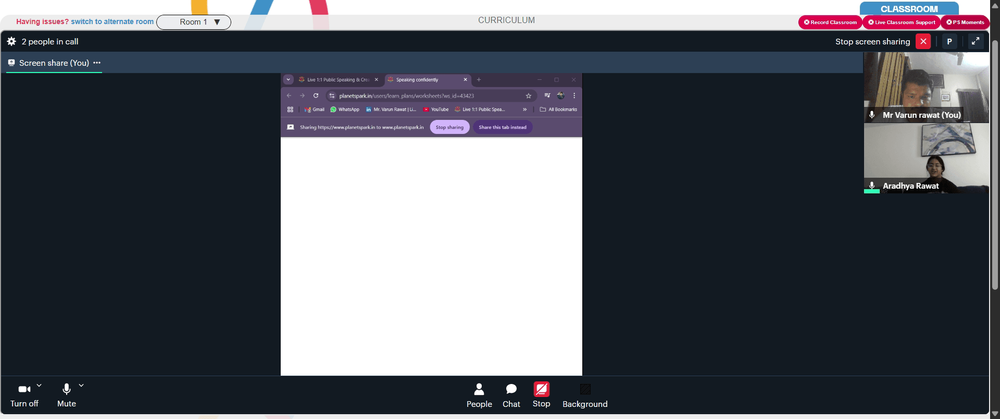
Task: Open the Room 1 dropdown
Action: 194,22
